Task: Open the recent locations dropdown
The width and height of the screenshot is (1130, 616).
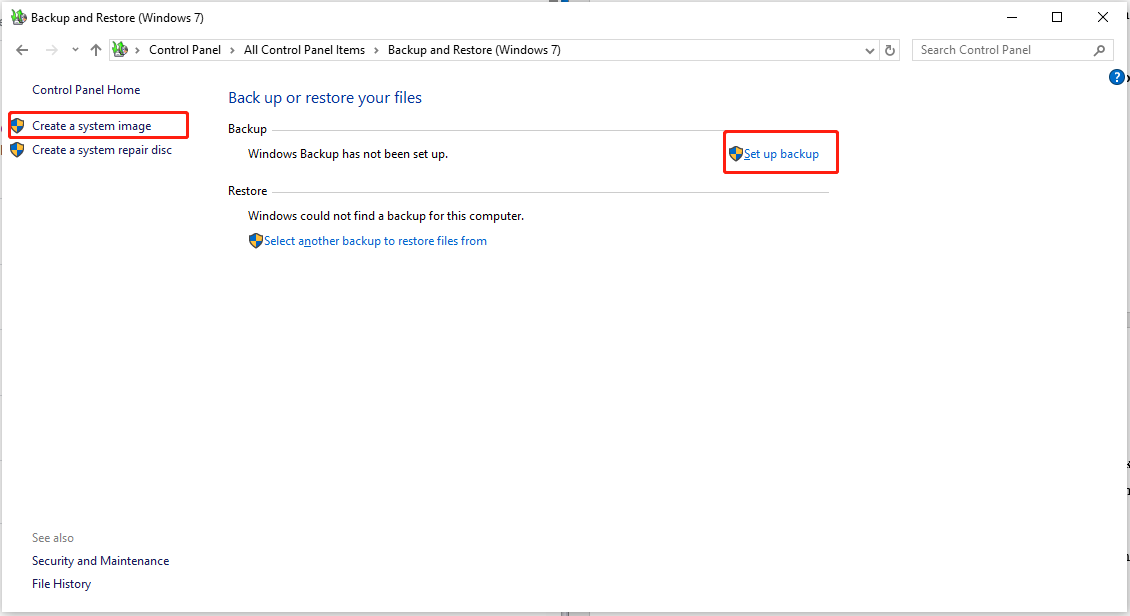Action: (74, 49)
